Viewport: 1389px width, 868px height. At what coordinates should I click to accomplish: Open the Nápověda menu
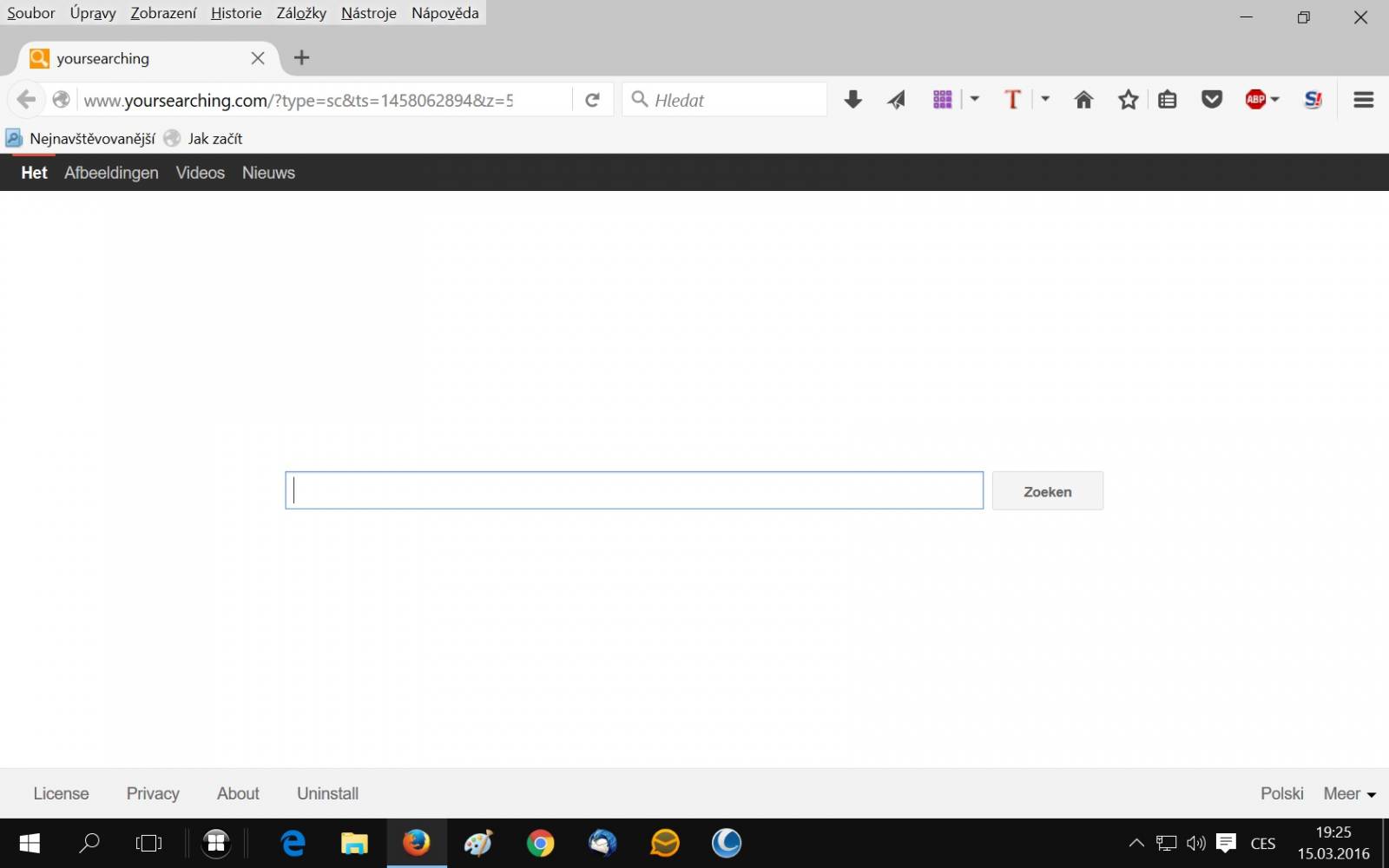445,13
